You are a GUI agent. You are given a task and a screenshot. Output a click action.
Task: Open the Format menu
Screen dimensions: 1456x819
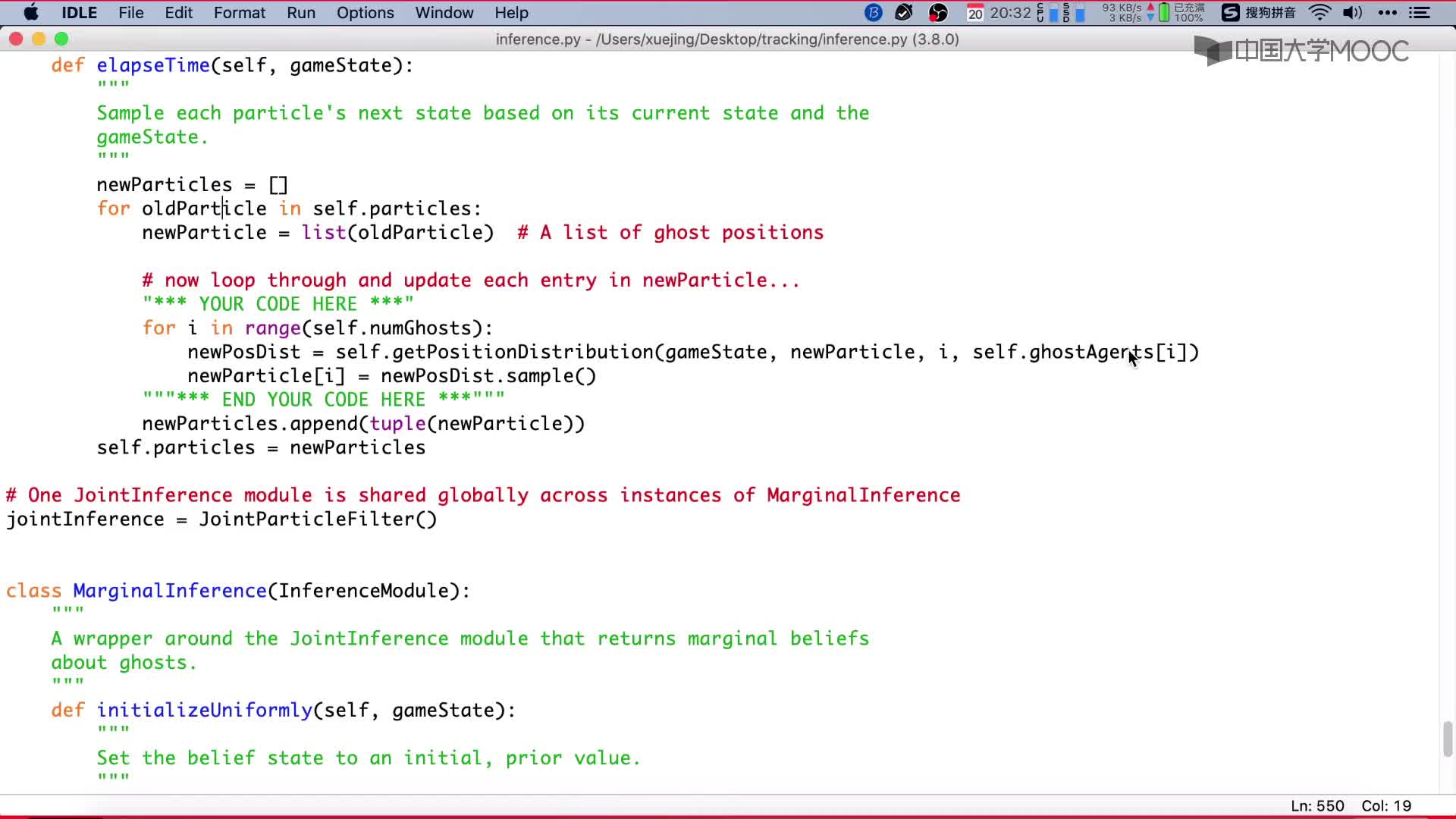coord(240,13)
